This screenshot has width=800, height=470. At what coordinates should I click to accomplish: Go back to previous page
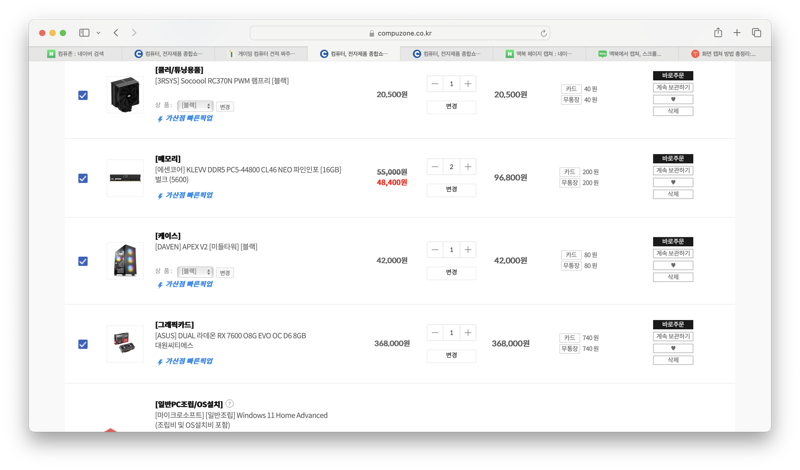pos(116,33)
